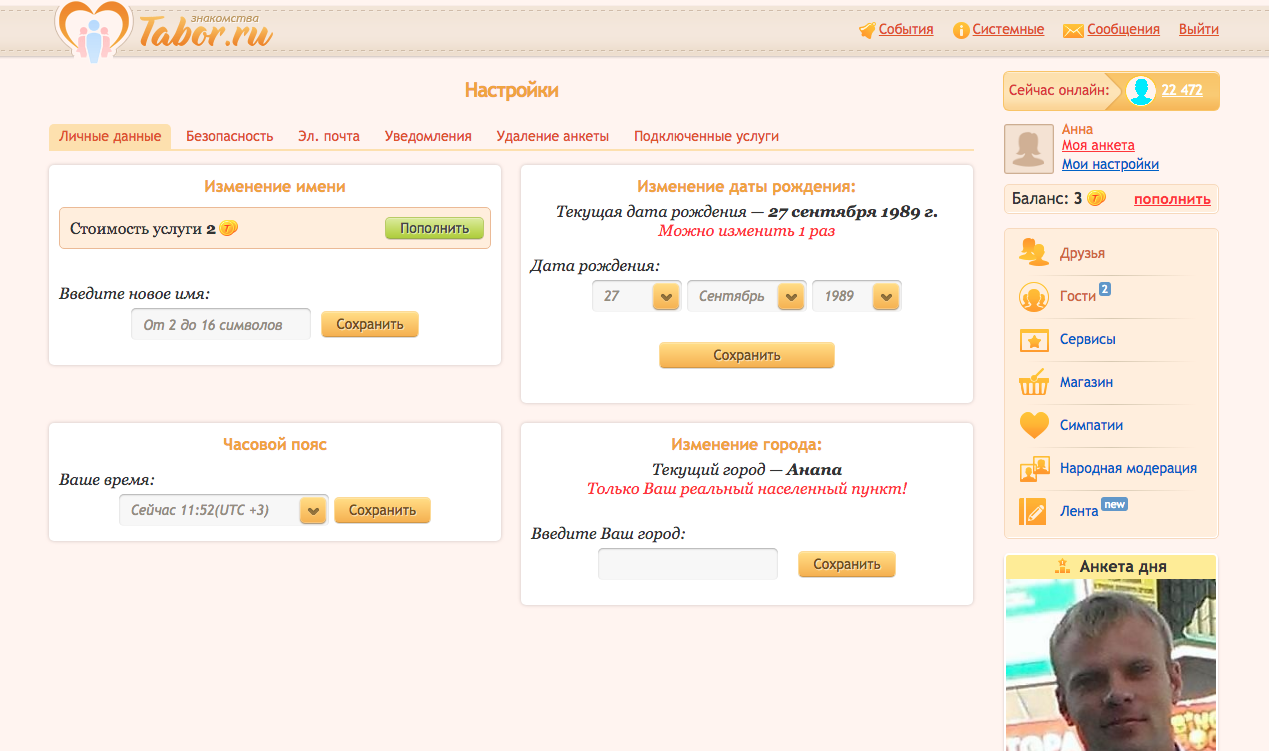Open the Системные link
The width and height of the screenshot is (1269, 751).
pos(1008,29)
